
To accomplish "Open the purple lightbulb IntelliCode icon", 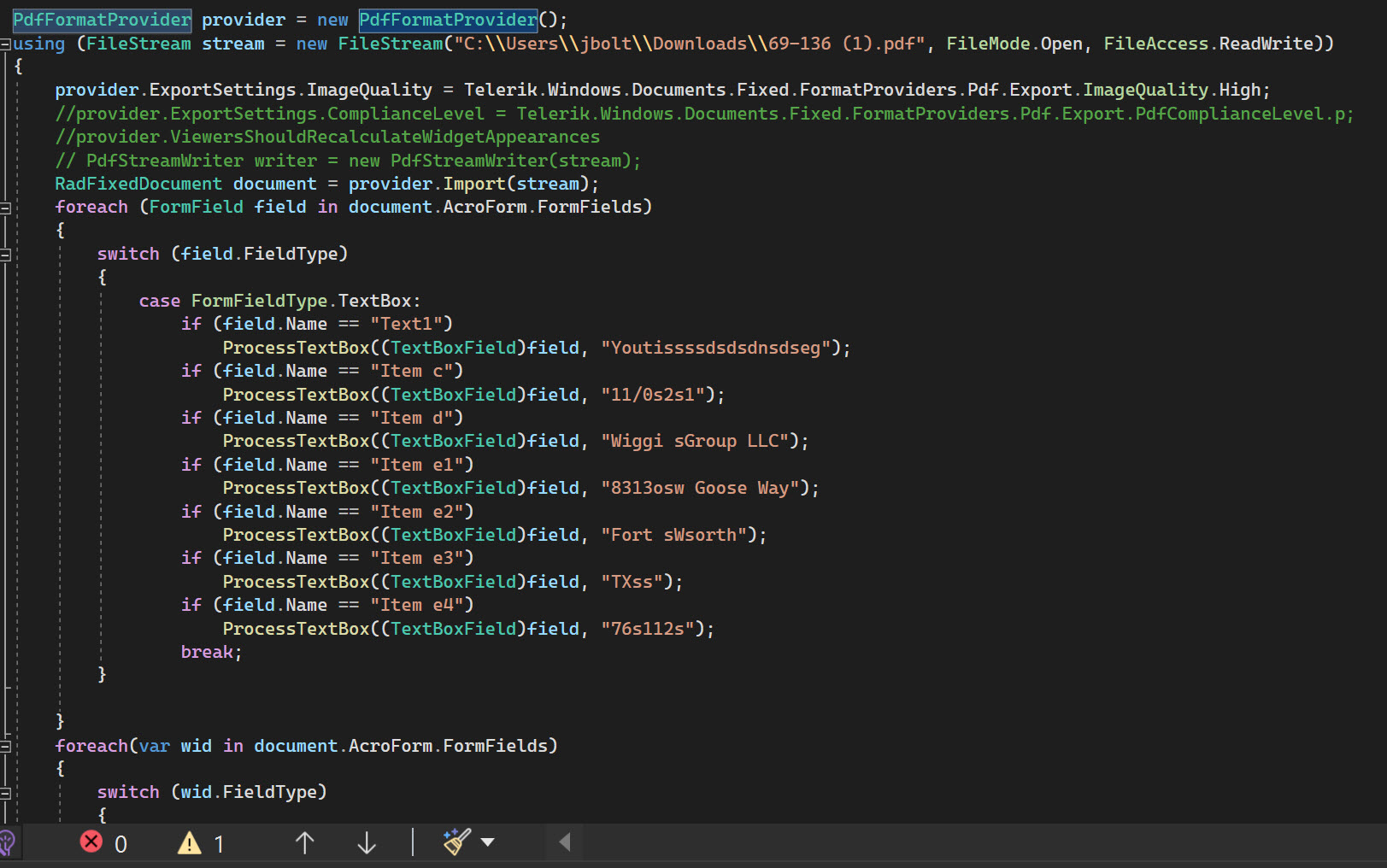I will (x=7, y=843).
